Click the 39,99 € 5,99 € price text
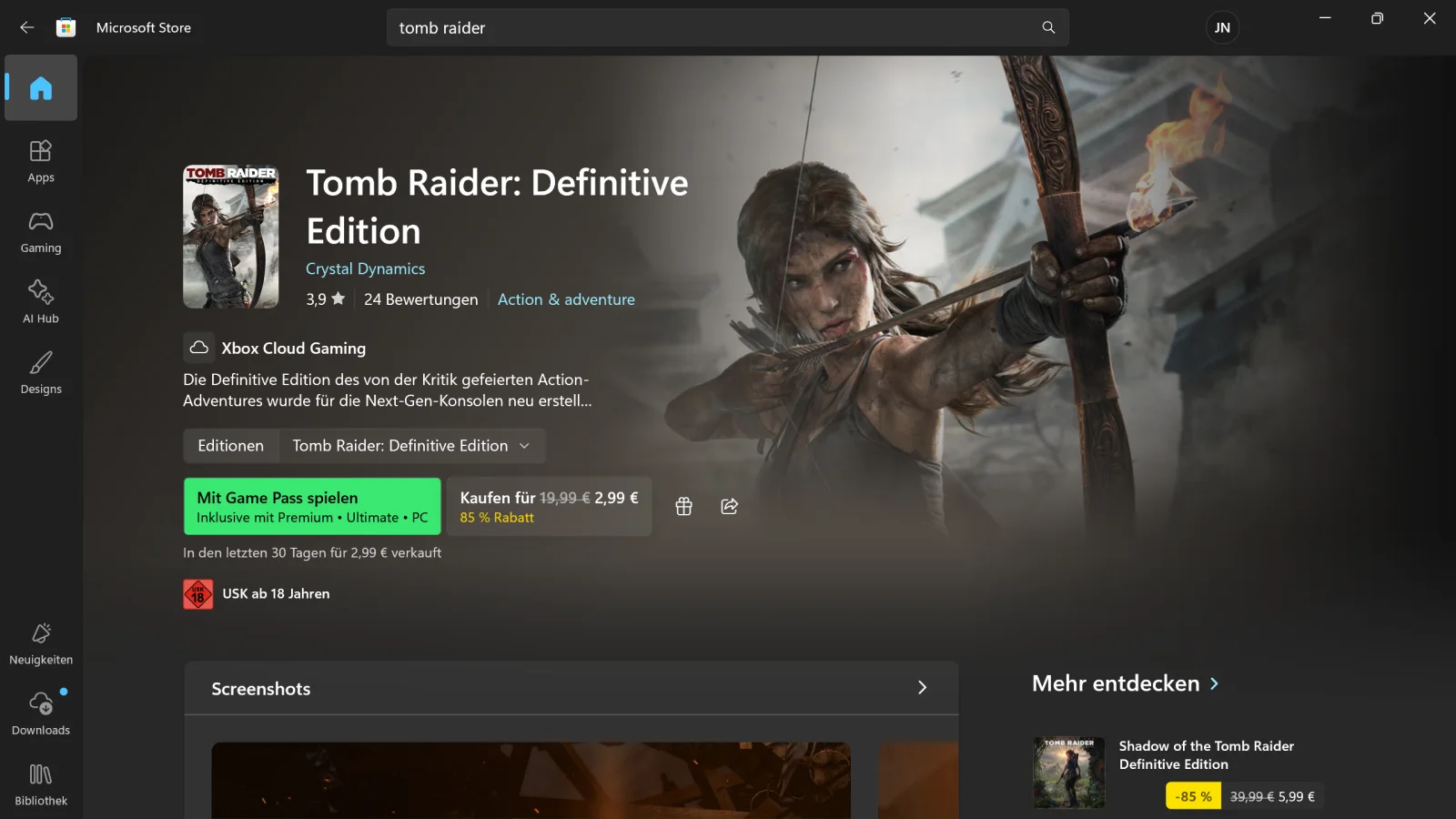The width and height of the screenshot is (1456, 819). point(1272,797)
